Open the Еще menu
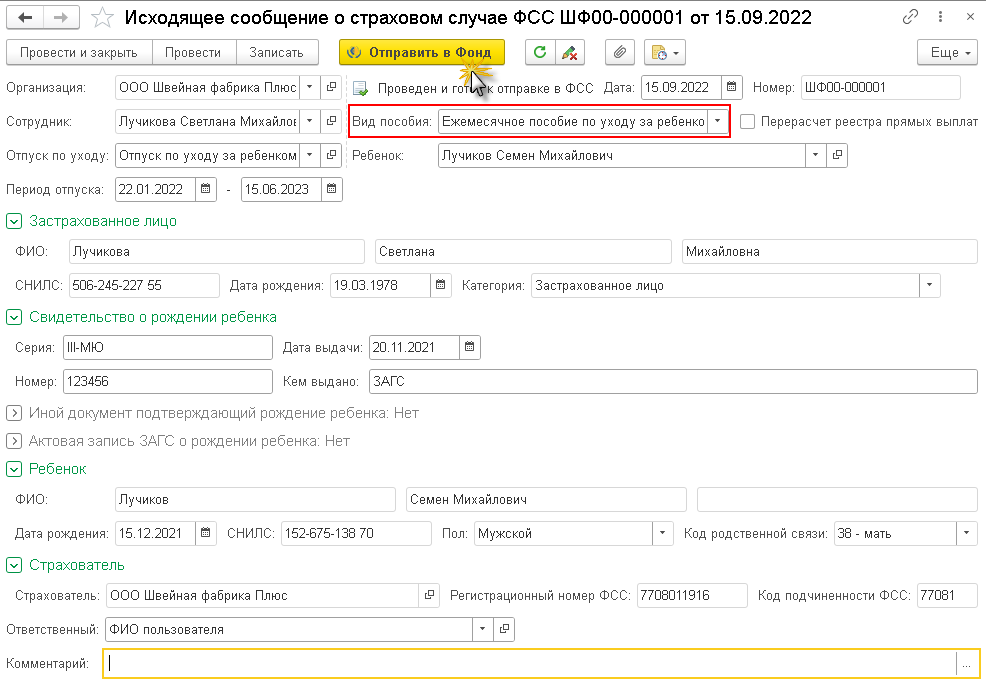 tap(946, 53)
